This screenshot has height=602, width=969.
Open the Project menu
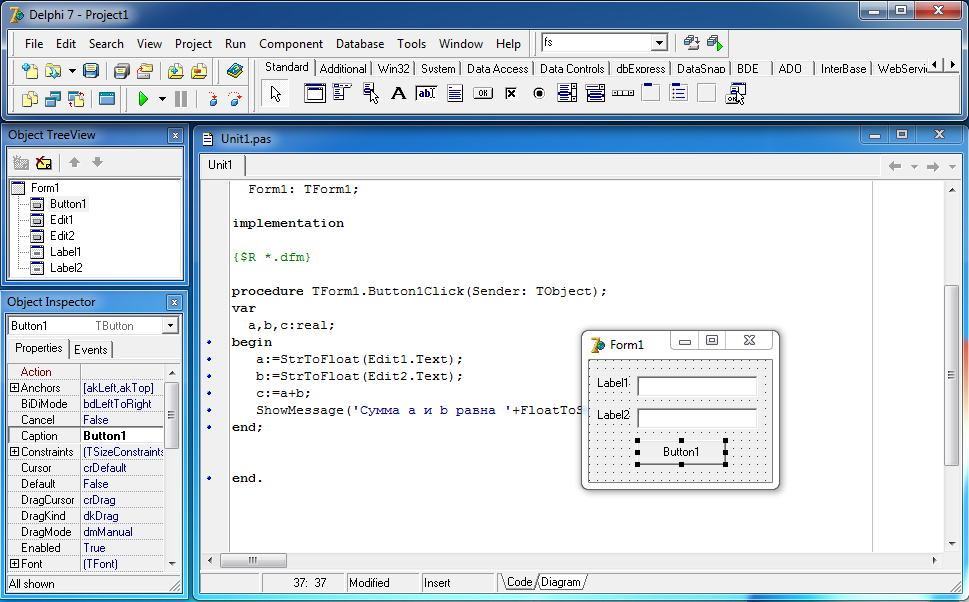point(193,44)
